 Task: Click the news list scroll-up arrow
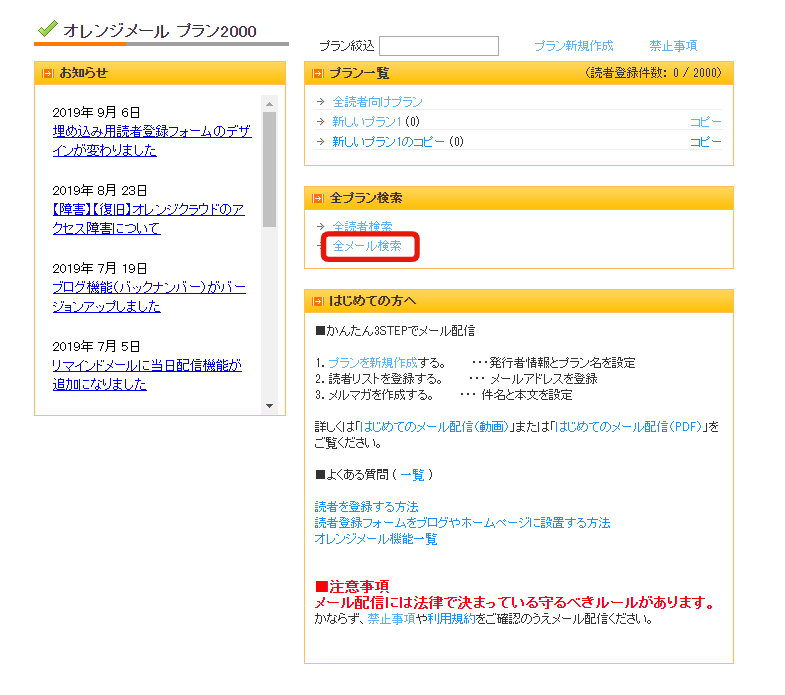pos(269,104)
